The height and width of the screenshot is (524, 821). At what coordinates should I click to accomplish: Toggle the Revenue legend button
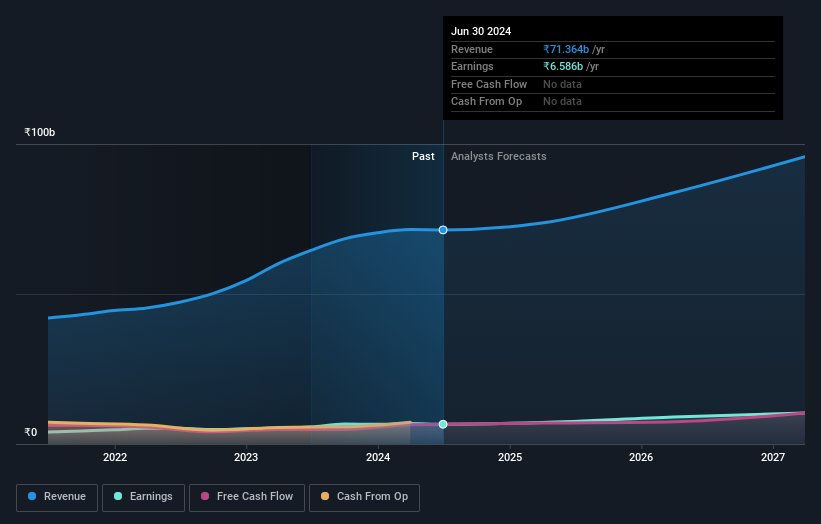point(57,497)
